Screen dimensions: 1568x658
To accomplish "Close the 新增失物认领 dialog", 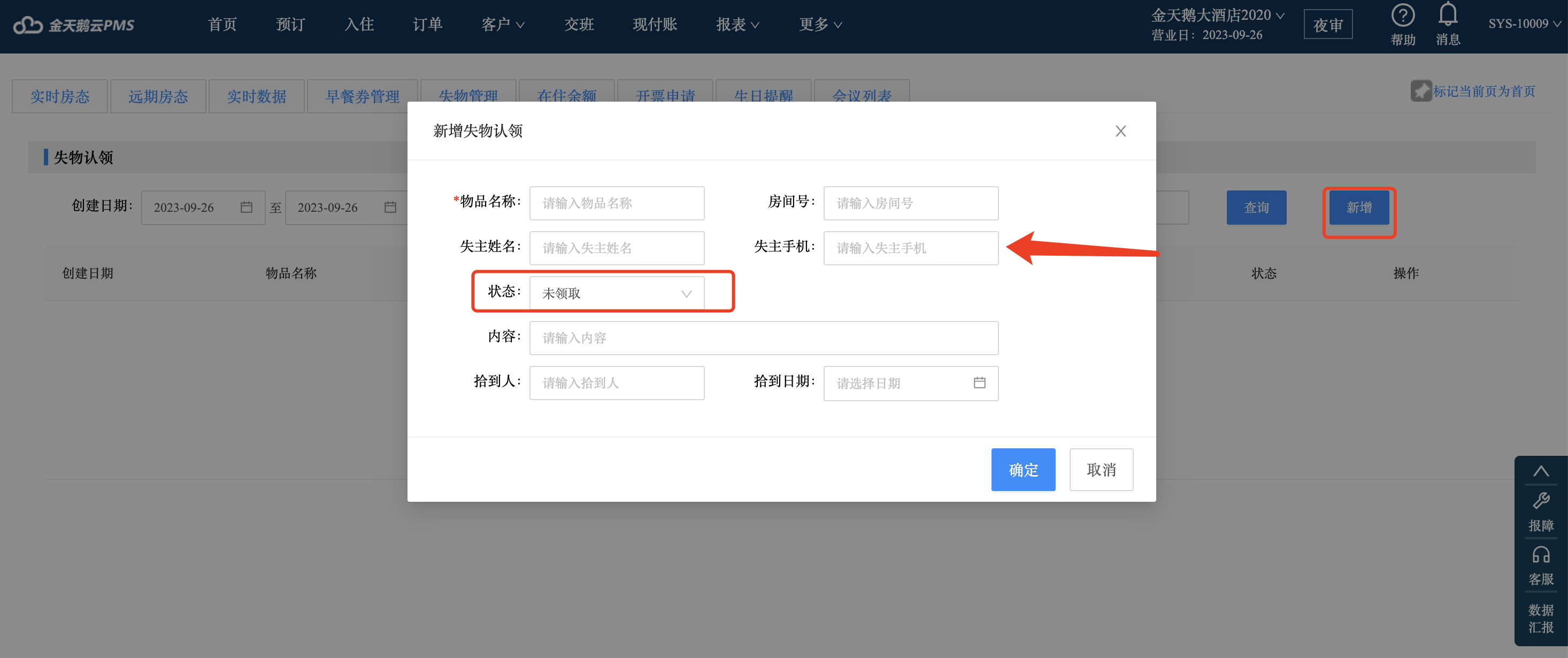I will [1120, 131].
